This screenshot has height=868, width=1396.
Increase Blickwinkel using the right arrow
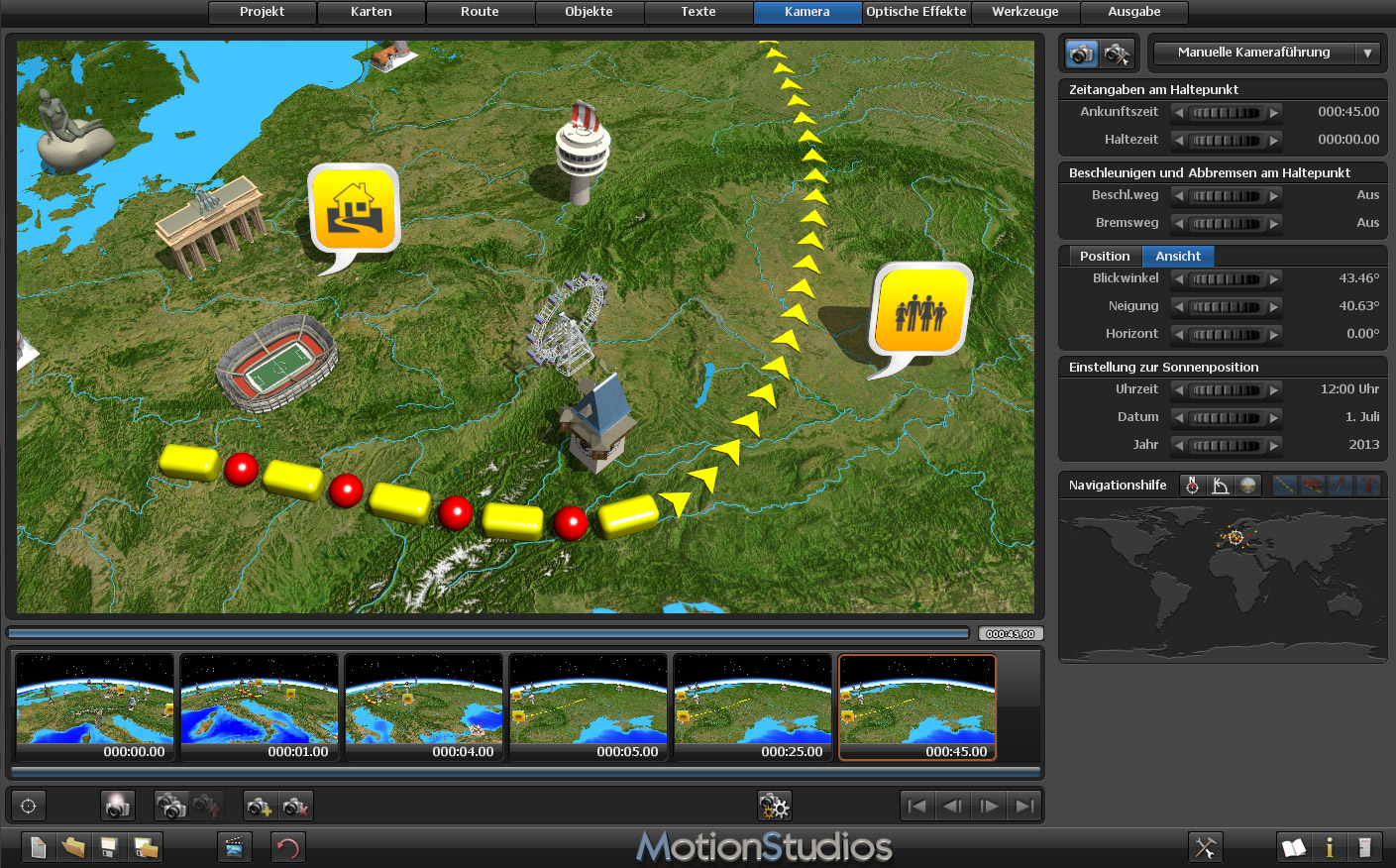pyautogui.click(x=1275, y=278)
